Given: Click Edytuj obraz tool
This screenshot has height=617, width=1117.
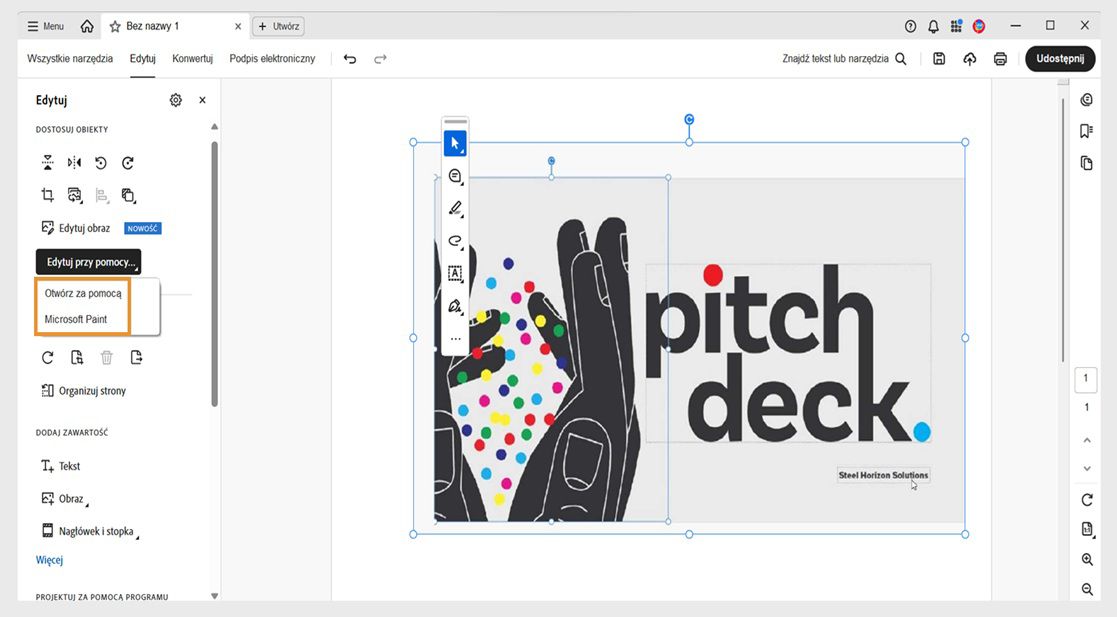Looking at the screenshot, I should 76,228.
